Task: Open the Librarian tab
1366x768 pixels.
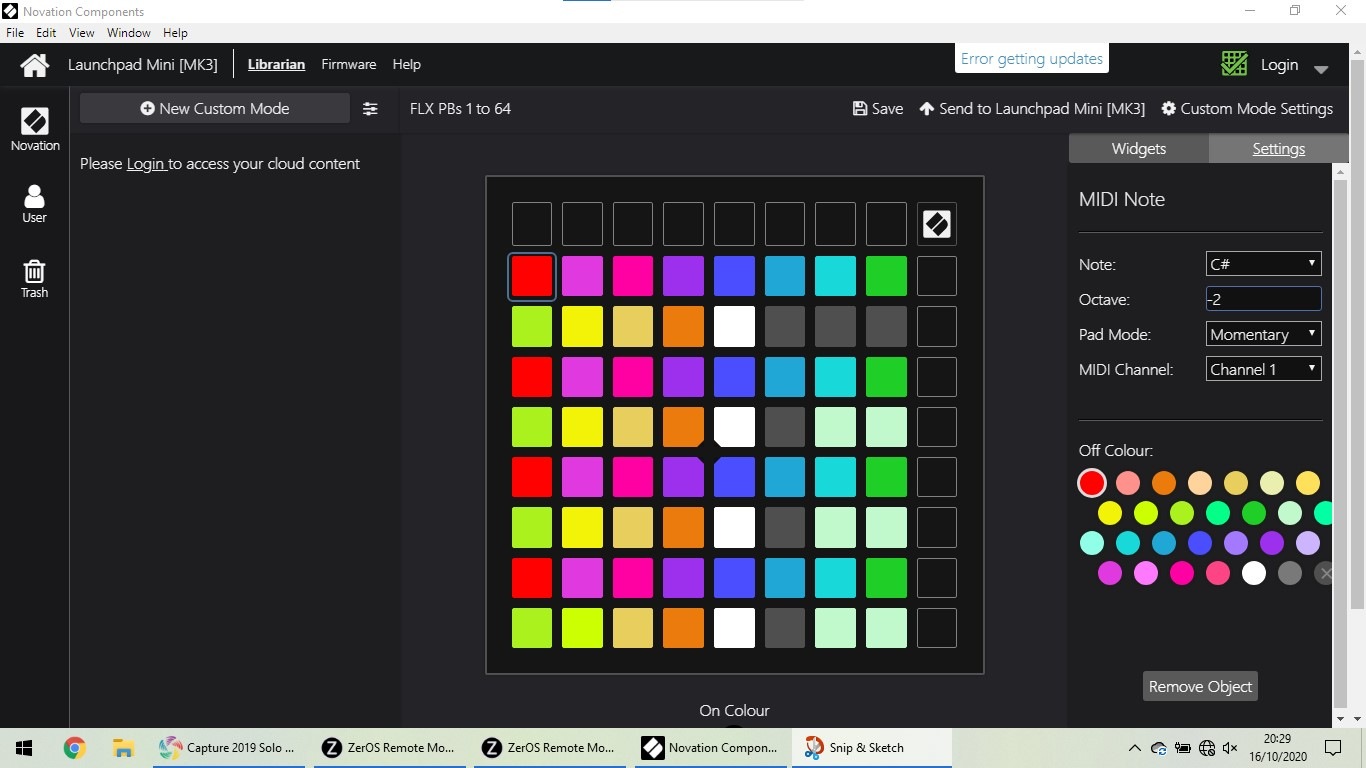Action: [276, 64]
